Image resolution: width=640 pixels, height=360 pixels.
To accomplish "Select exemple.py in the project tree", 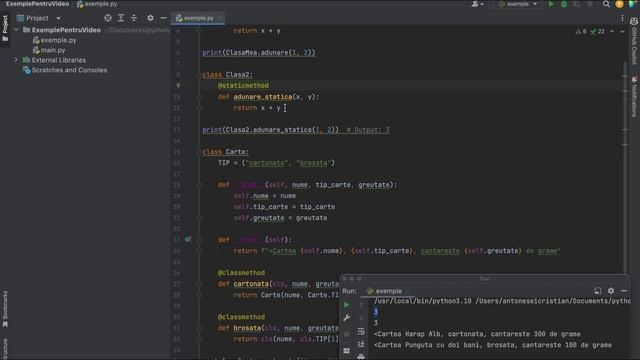I will click(x=54, y=40).
